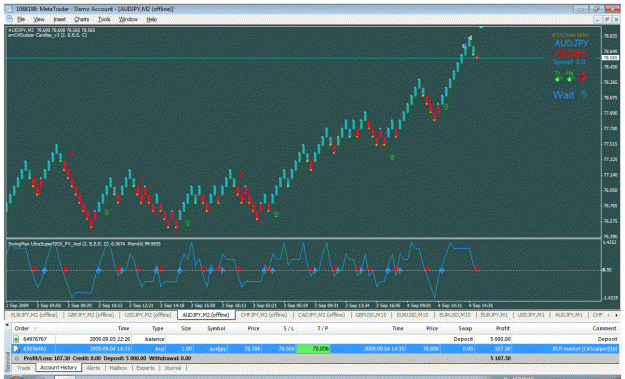
Task: Click the audjpy symbol cell
Action: click(x=218, y=349)
